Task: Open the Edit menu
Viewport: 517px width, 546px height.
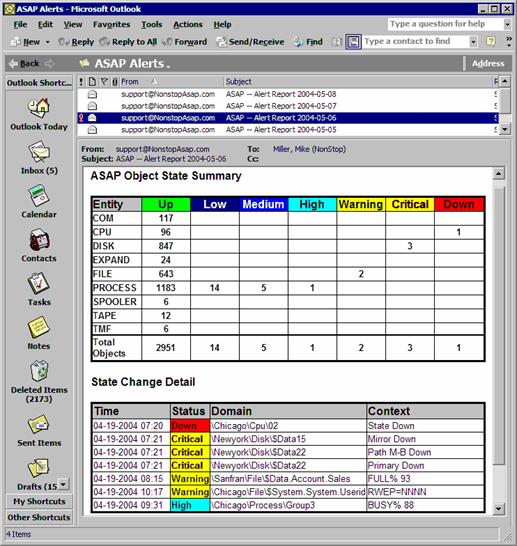Action: tap(45, 24)
